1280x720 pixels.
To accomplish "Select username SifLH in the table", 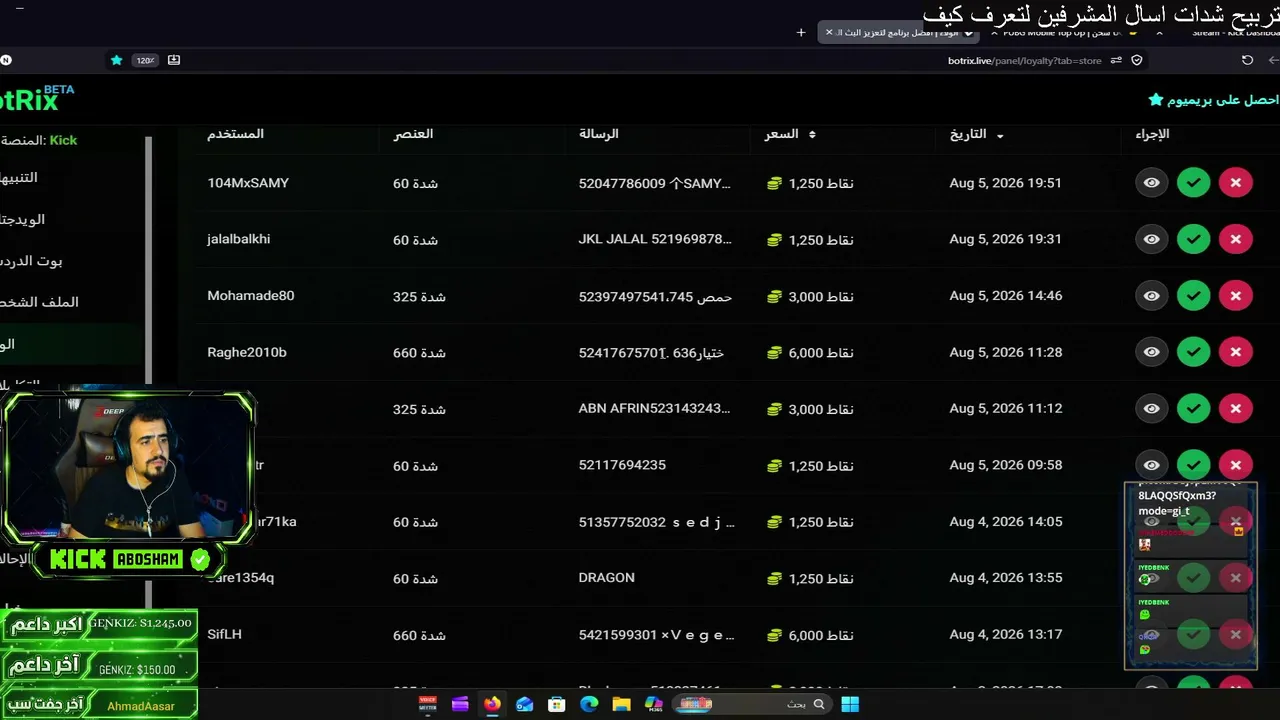I will pos(224,634).
